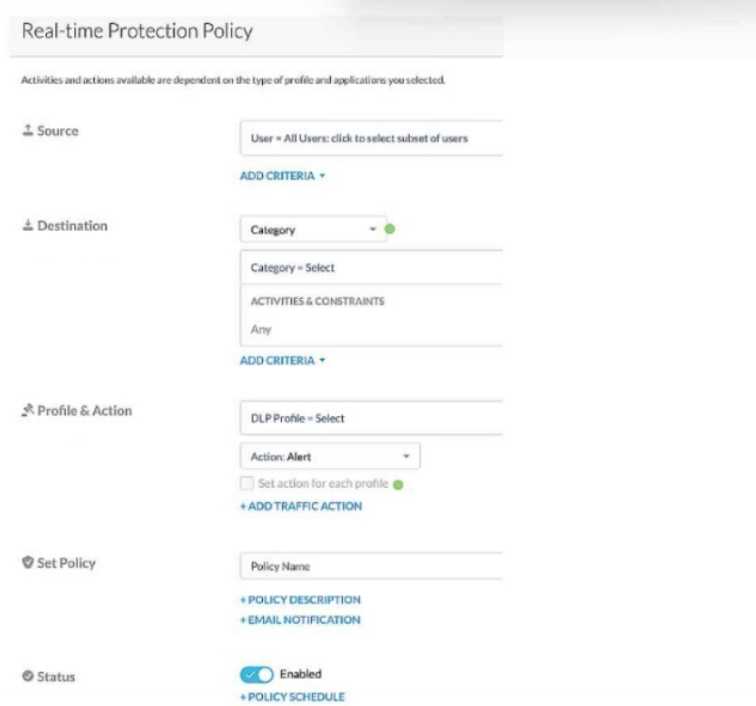The height and width of the screenshot is (706, 756).
Task: Expand Add Criteria under Destination
Action: pos(283,360)
